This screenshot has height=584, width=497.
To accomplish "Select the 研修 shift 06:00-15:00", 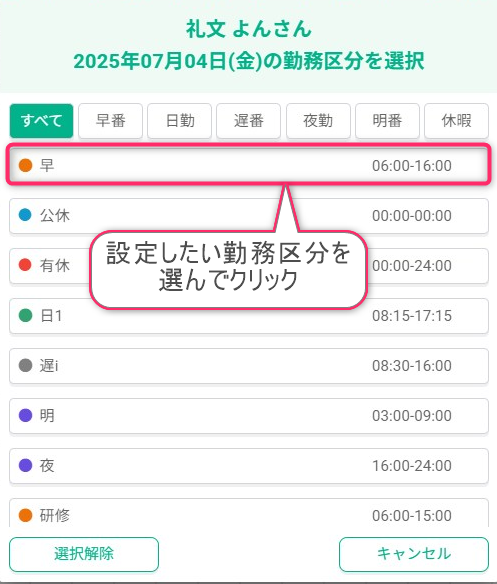I will click(248, 513).
